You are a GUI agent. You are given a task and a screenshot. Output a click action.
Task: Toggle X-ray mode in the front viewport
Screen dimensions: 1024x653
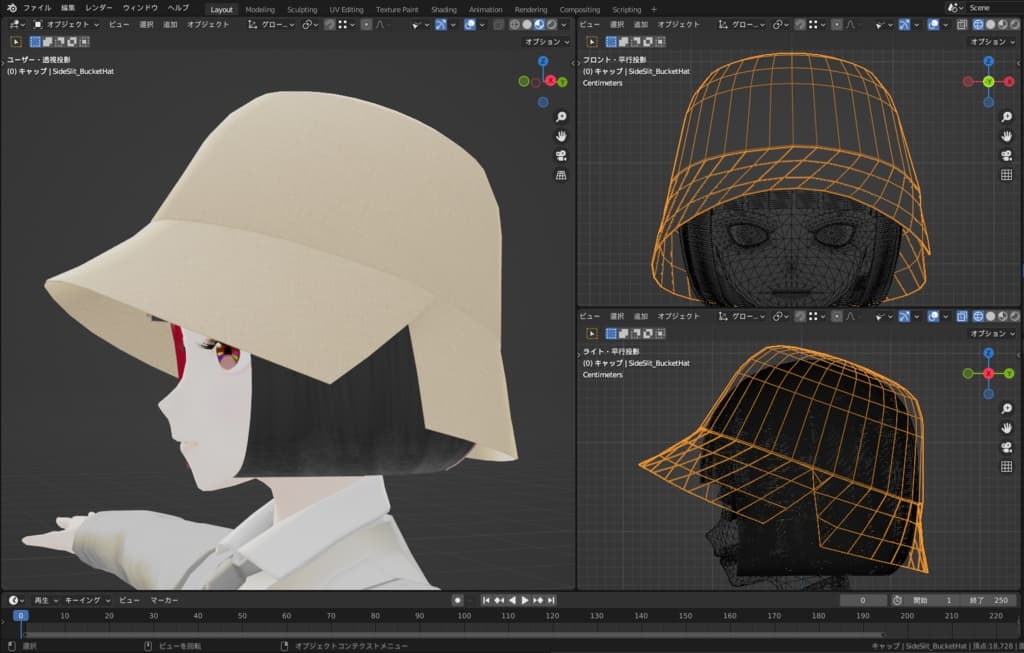pos(961,24)
